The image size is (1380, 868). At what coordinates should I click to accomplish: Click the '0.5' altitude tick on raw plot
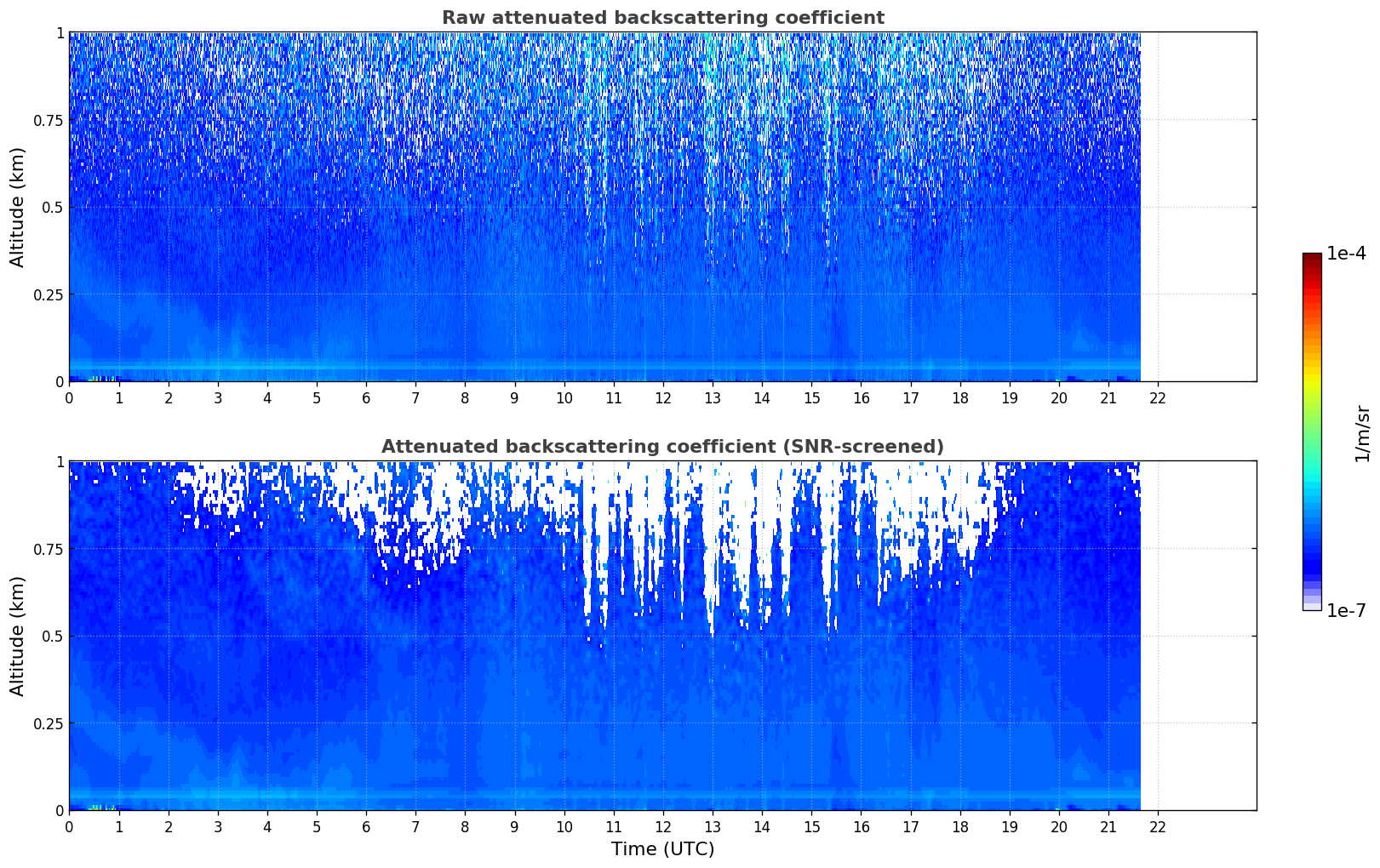click(x=53, y=207)
